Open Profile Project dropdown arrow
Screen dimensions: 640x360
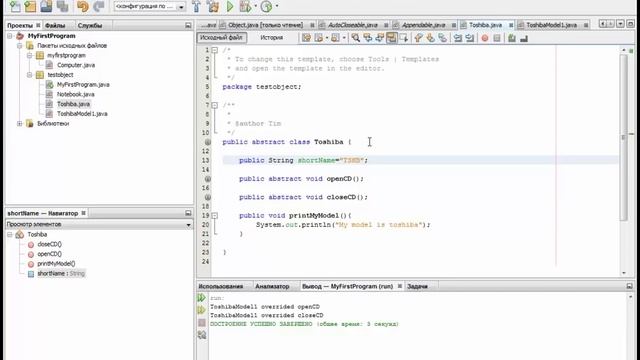[x=277, y=6]
